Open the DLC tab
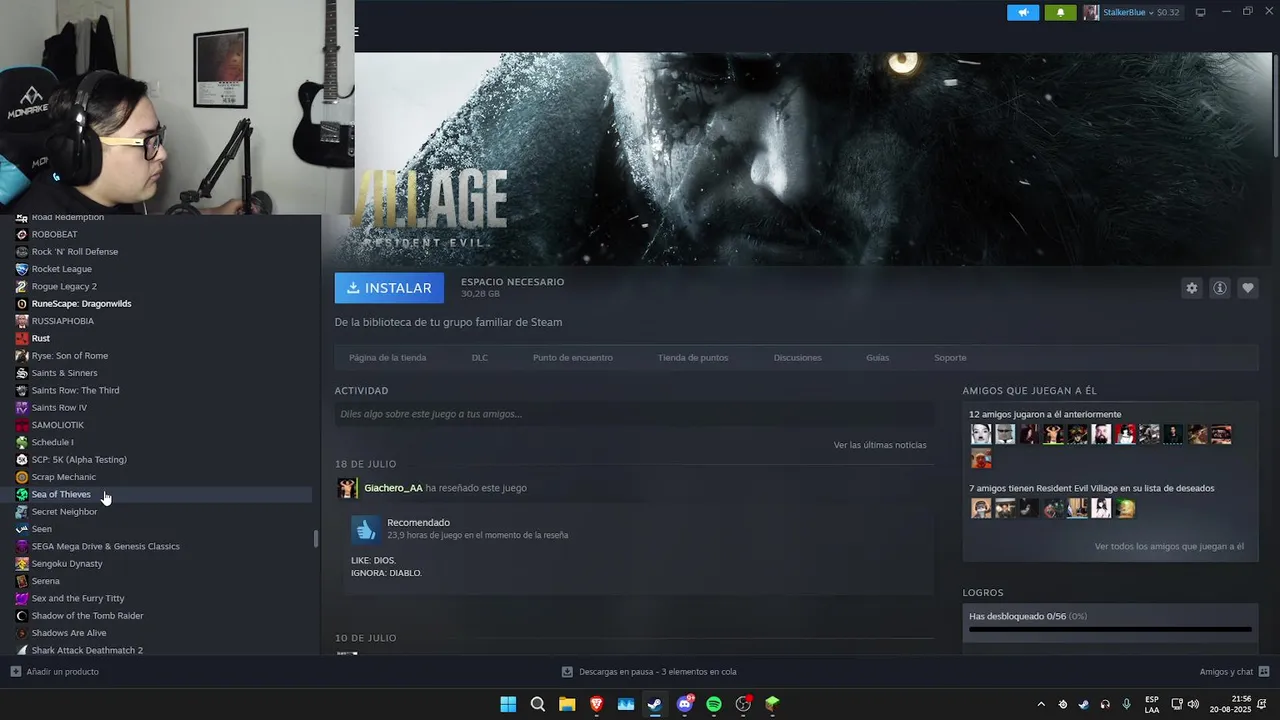The height and width of the screenshot is (720, 1280). [x=480, y=358]
